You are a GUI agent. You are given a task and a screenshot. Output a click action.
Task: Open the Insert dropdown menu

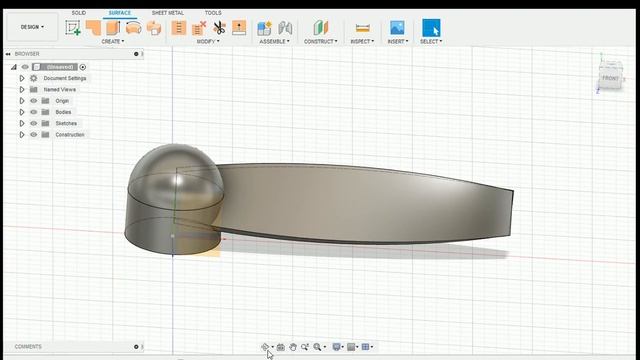coord(398,41)
